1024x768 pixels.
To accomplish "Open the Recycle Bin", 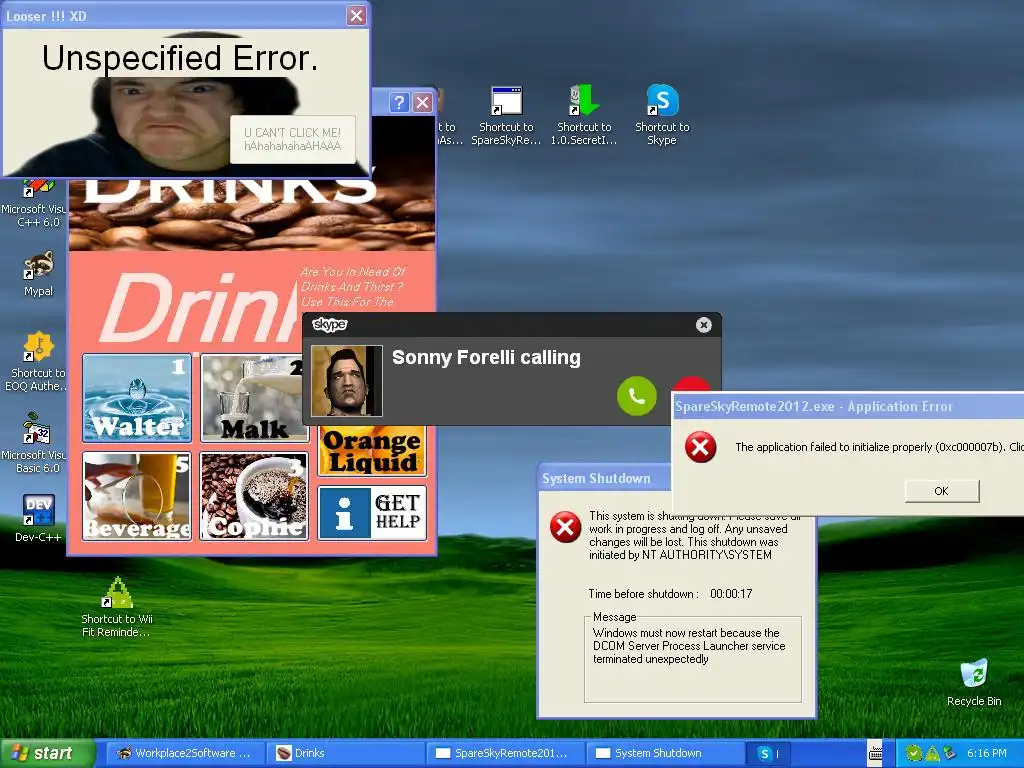I will [x=974, y=682].
